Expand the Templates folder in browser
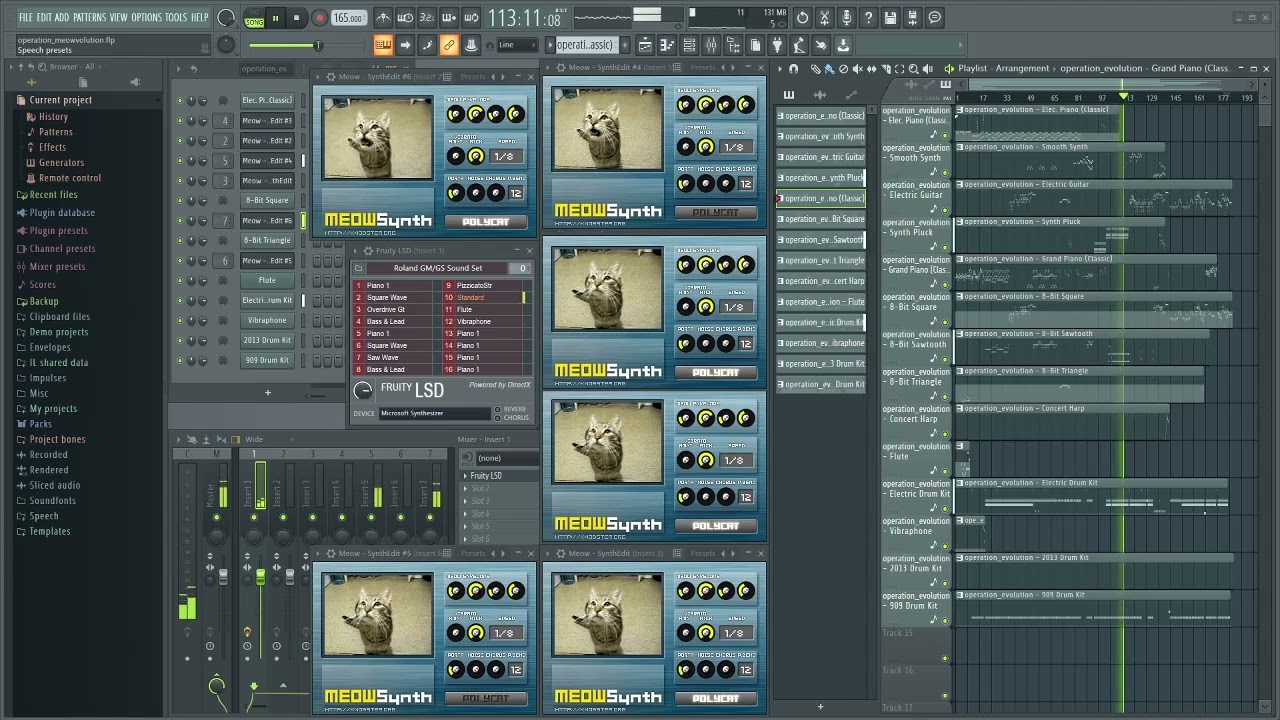1280x720 pixels. tap(49, 532)
